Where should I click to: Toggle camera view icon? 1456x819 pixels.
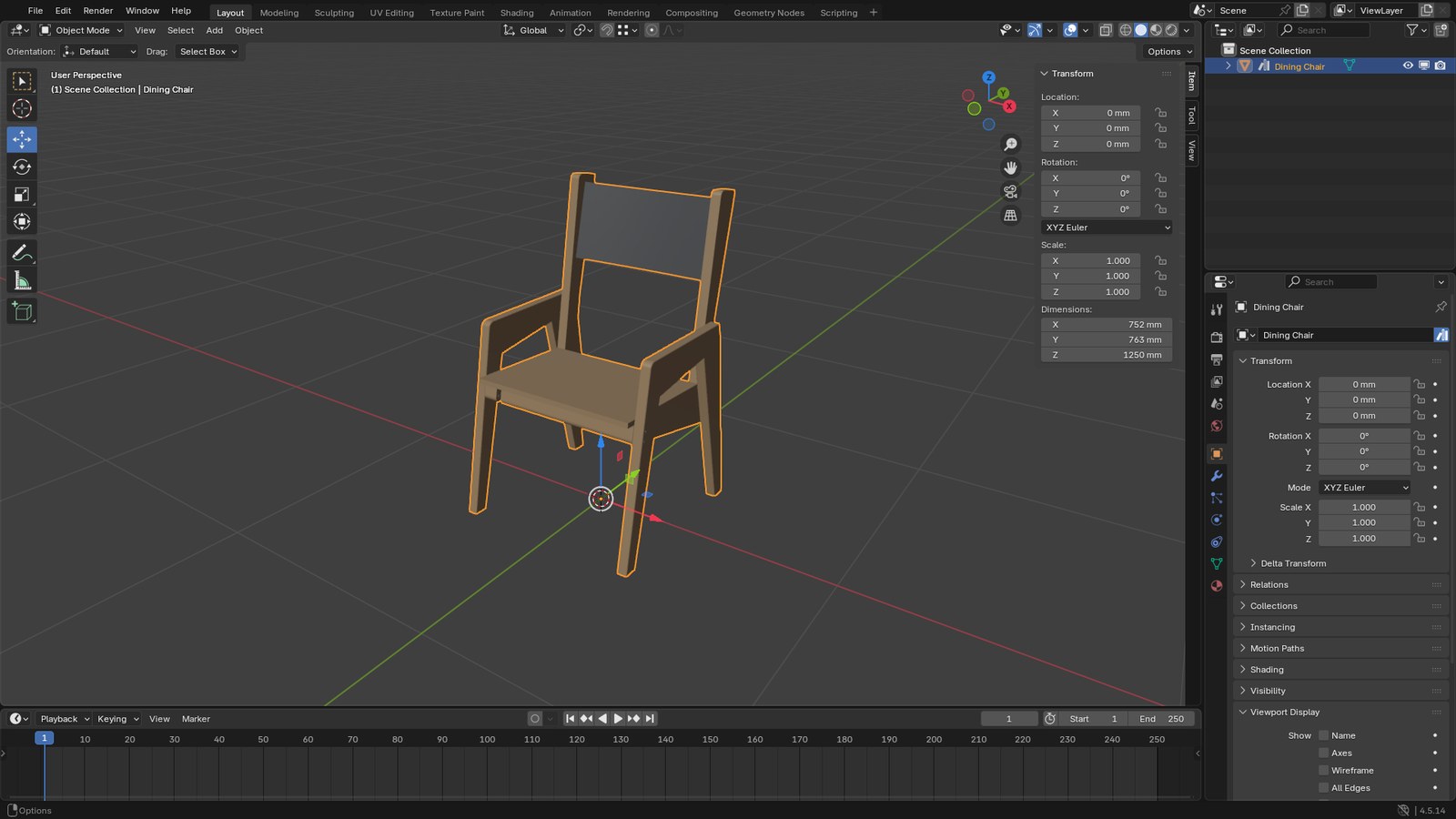(1010, 192)
